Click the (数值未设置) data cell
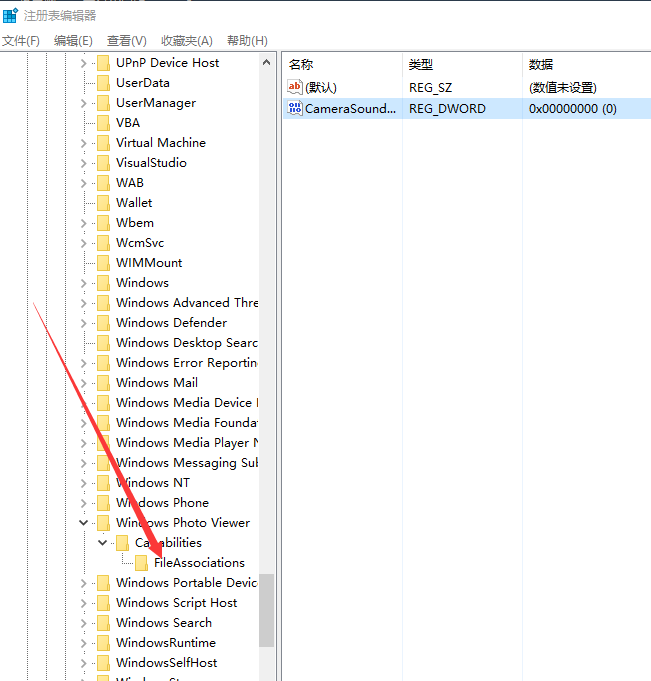The height and width of the screenshot is (681, 651). click(562, 88)
